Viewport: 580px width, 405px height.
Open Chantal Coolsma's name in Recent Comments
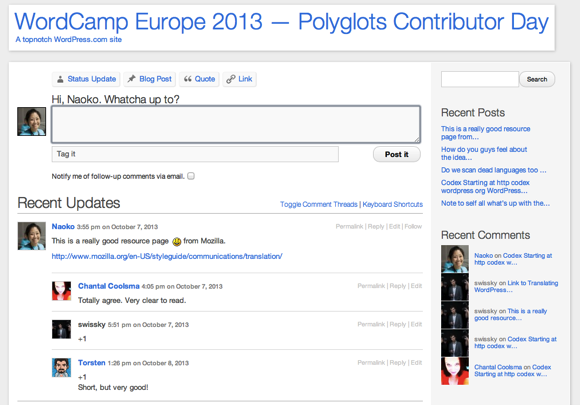point(498,367)
